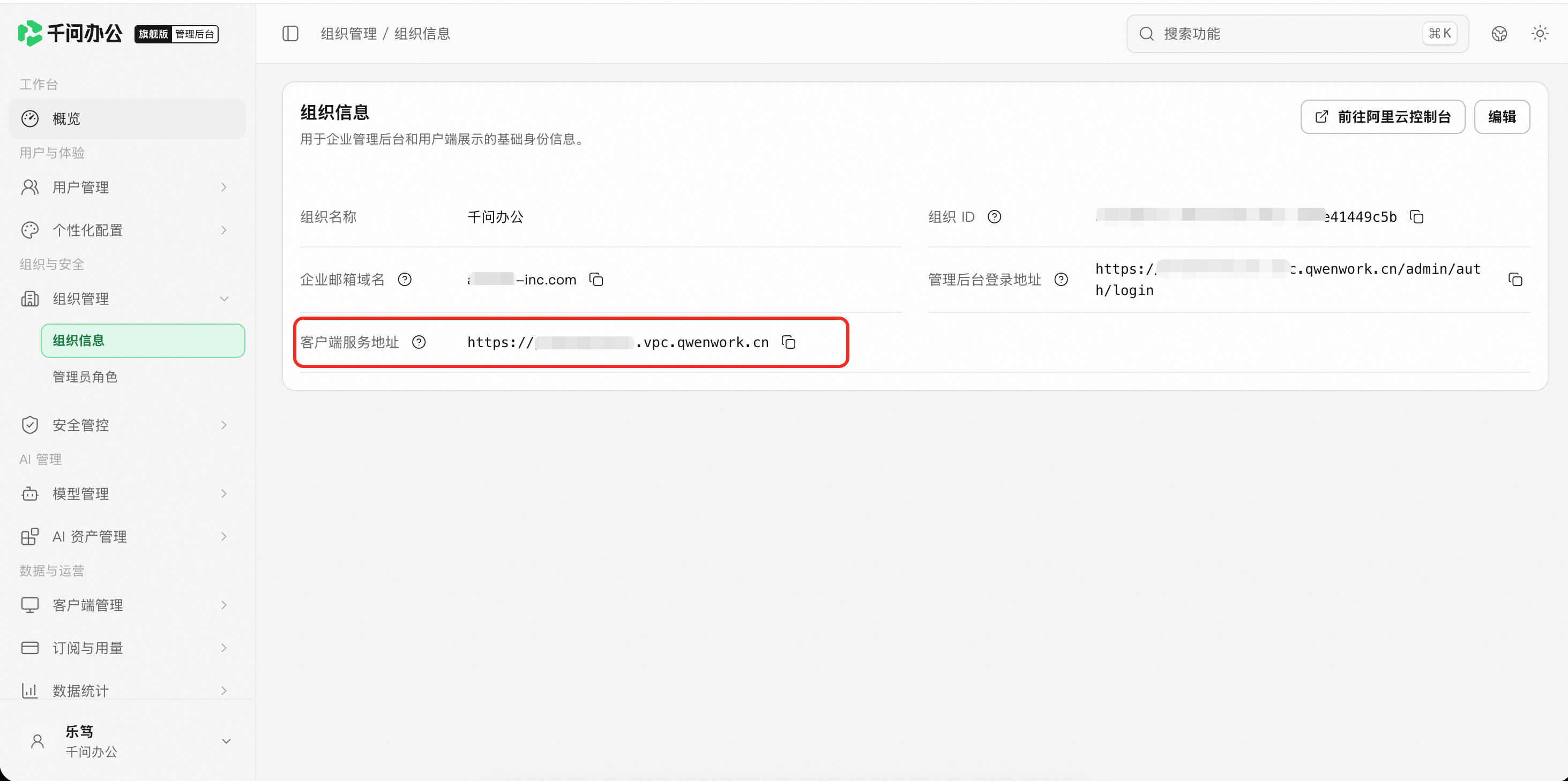Click the 千问办公 logo in the sidebar
Viewport: 1568px width, 781px height.
70,33
